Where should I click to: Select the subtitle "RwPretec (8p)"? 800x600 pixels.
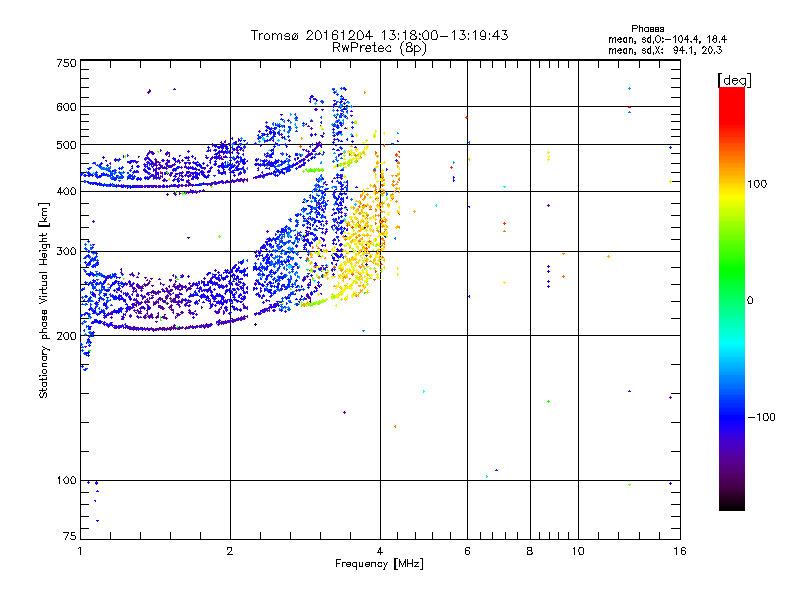coord(379,48)
